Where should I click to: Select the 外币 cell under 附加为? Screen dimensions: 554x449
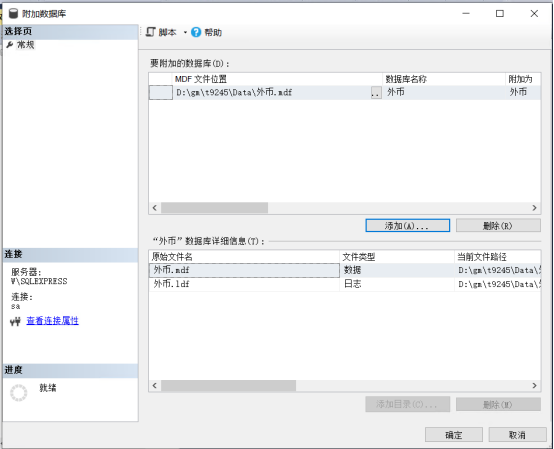point(523,93)
